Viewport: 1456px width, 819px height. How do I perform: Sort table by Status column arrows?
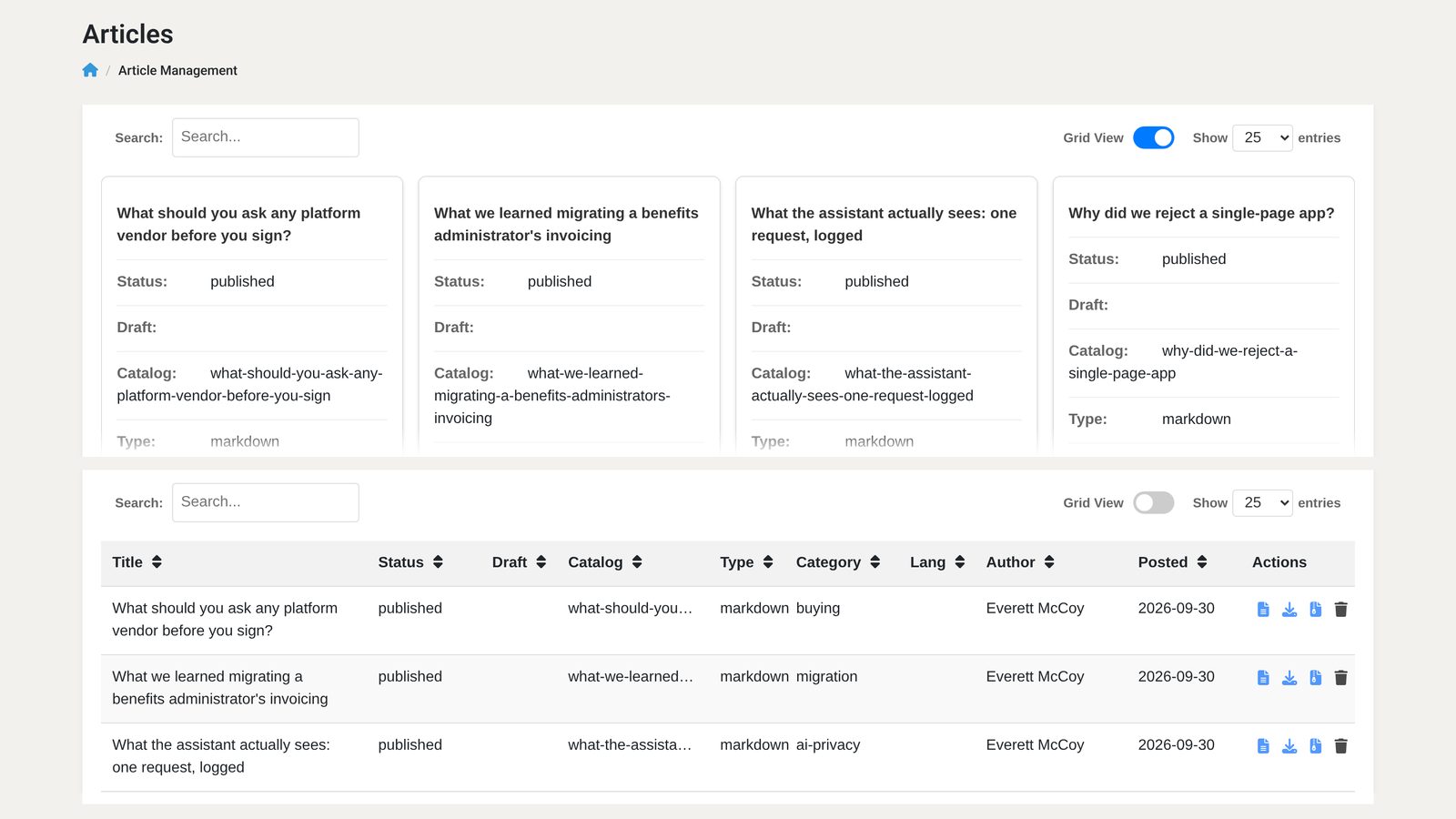coord(438,562)
